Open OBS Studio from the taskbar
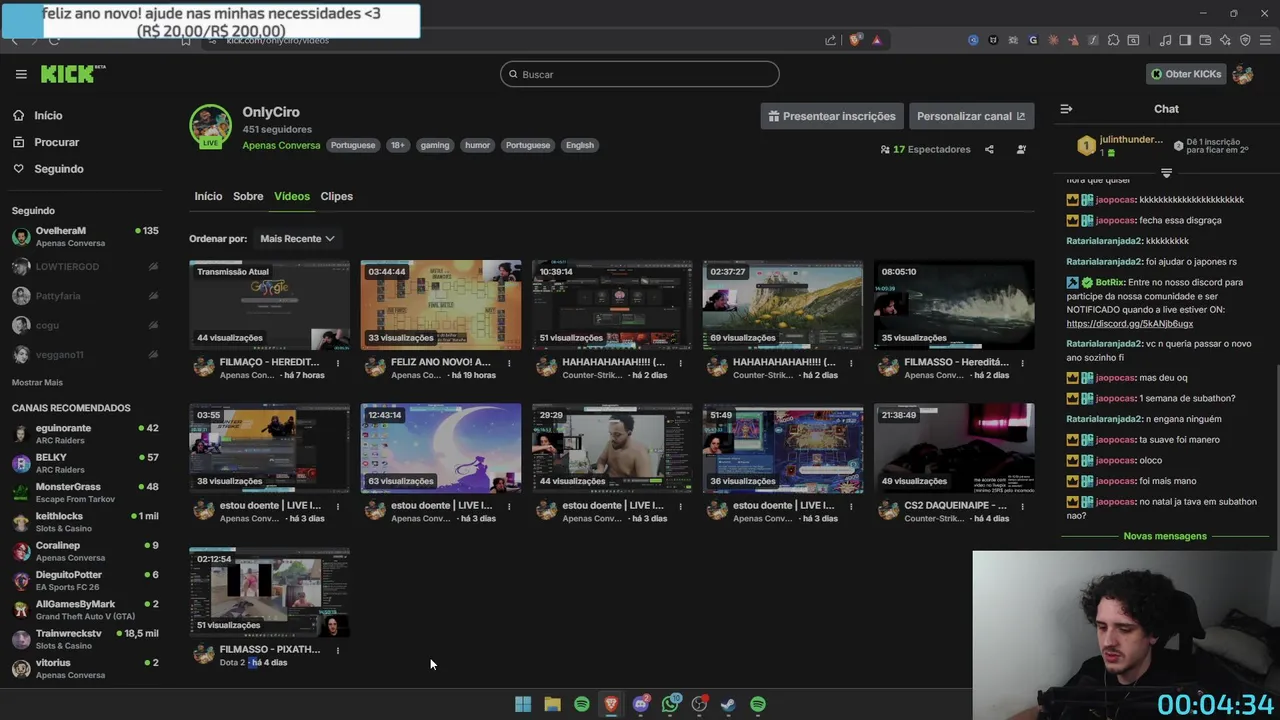The image size is (1280, 720). (699, 704)
